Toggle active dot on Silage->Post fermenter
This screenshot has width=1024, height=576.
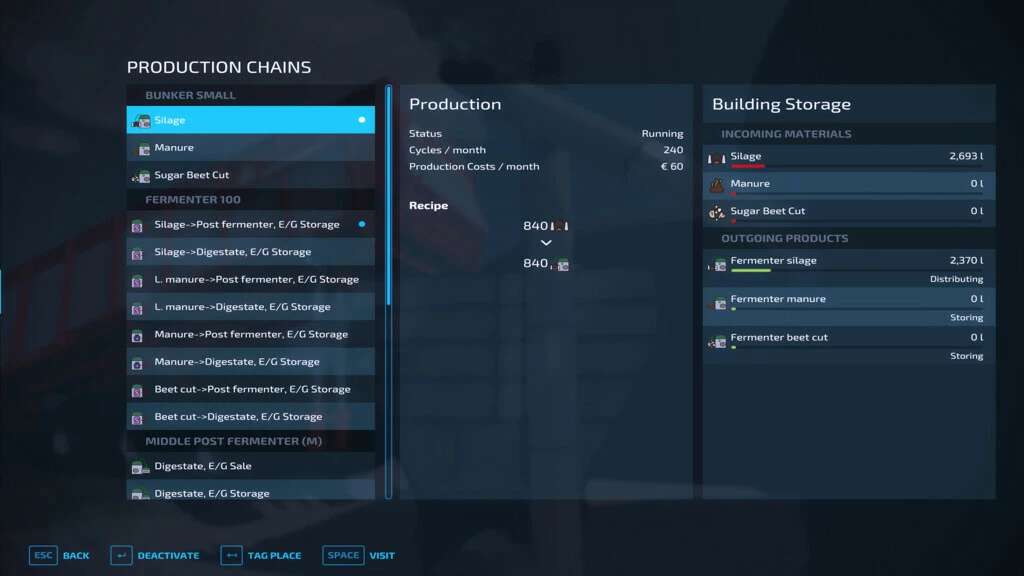pos(362,224)
